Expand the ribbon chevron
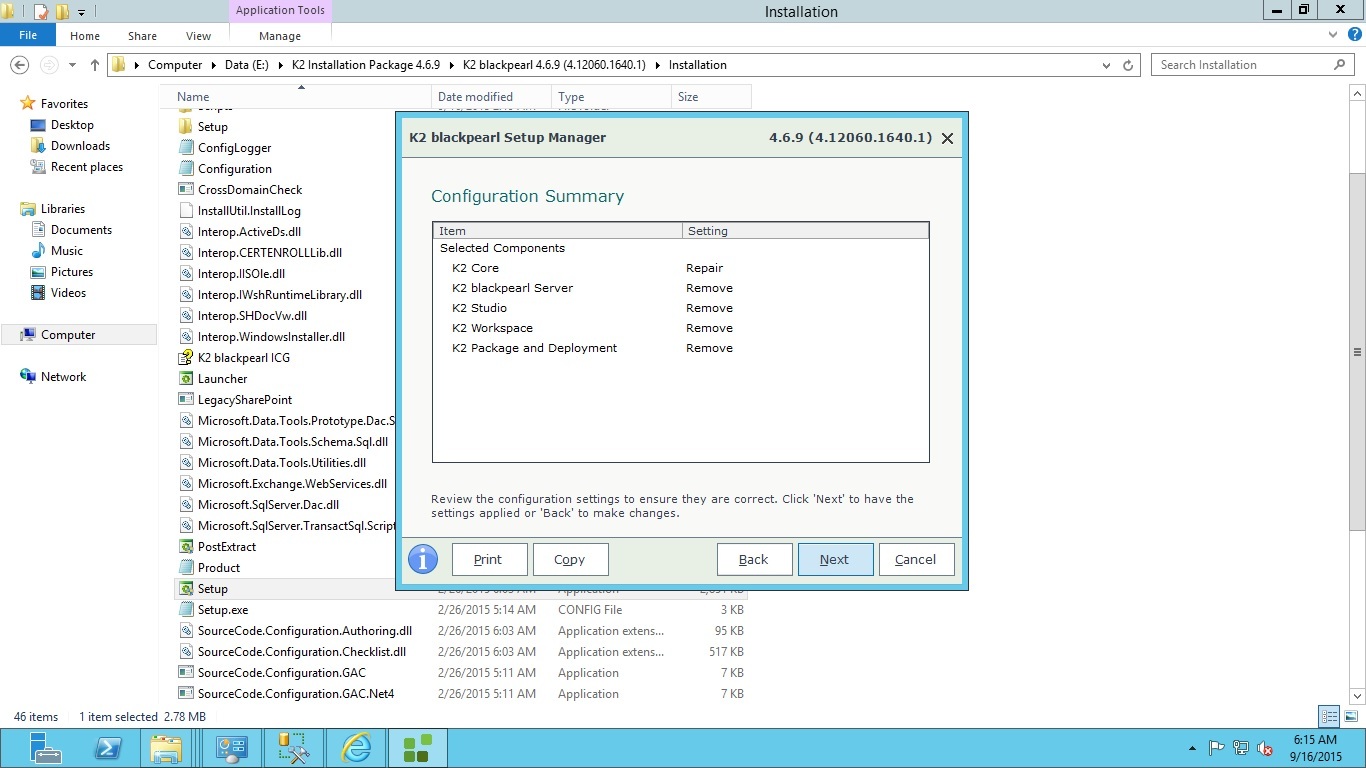1366x768 pixels. pyautogui.click(x=1333, y=35)
